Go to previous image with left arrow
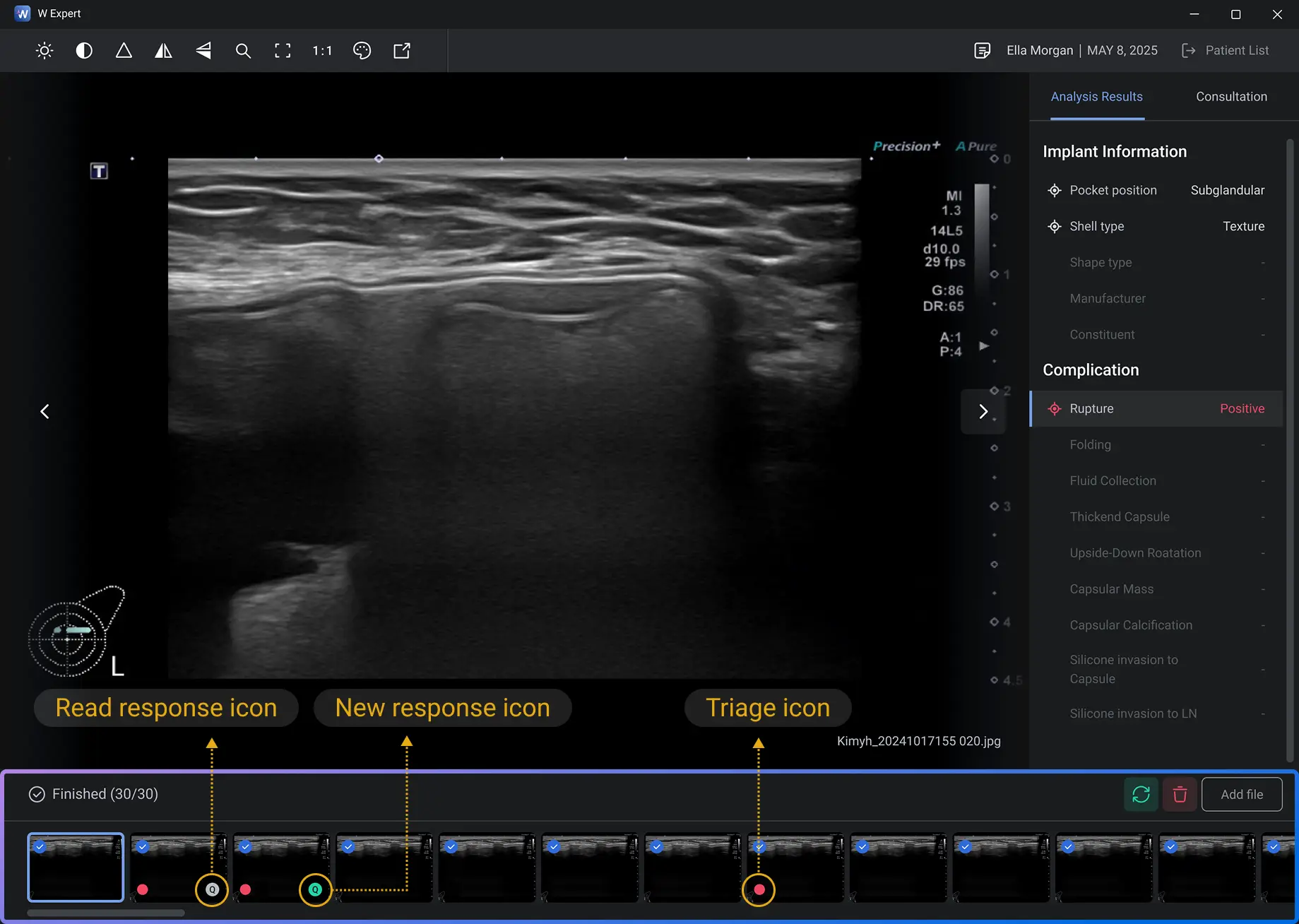Viewport: 1299px width, 924px height. (x=45, y=411)
